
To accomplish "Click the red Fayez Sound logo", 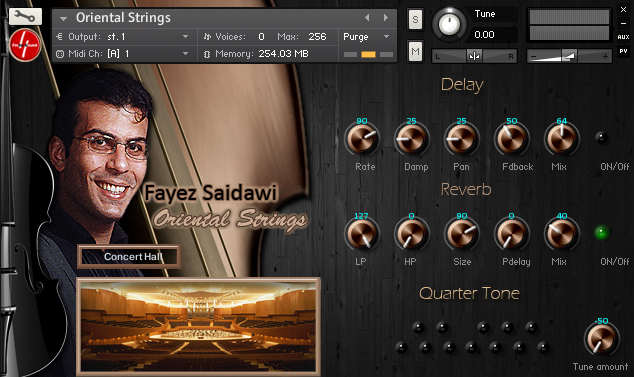I will point(25,45).
